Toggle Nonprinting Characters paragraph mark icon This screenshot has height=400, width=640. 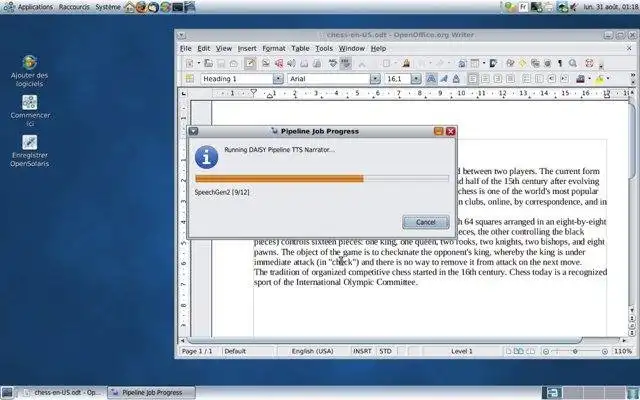pos(560,63)
